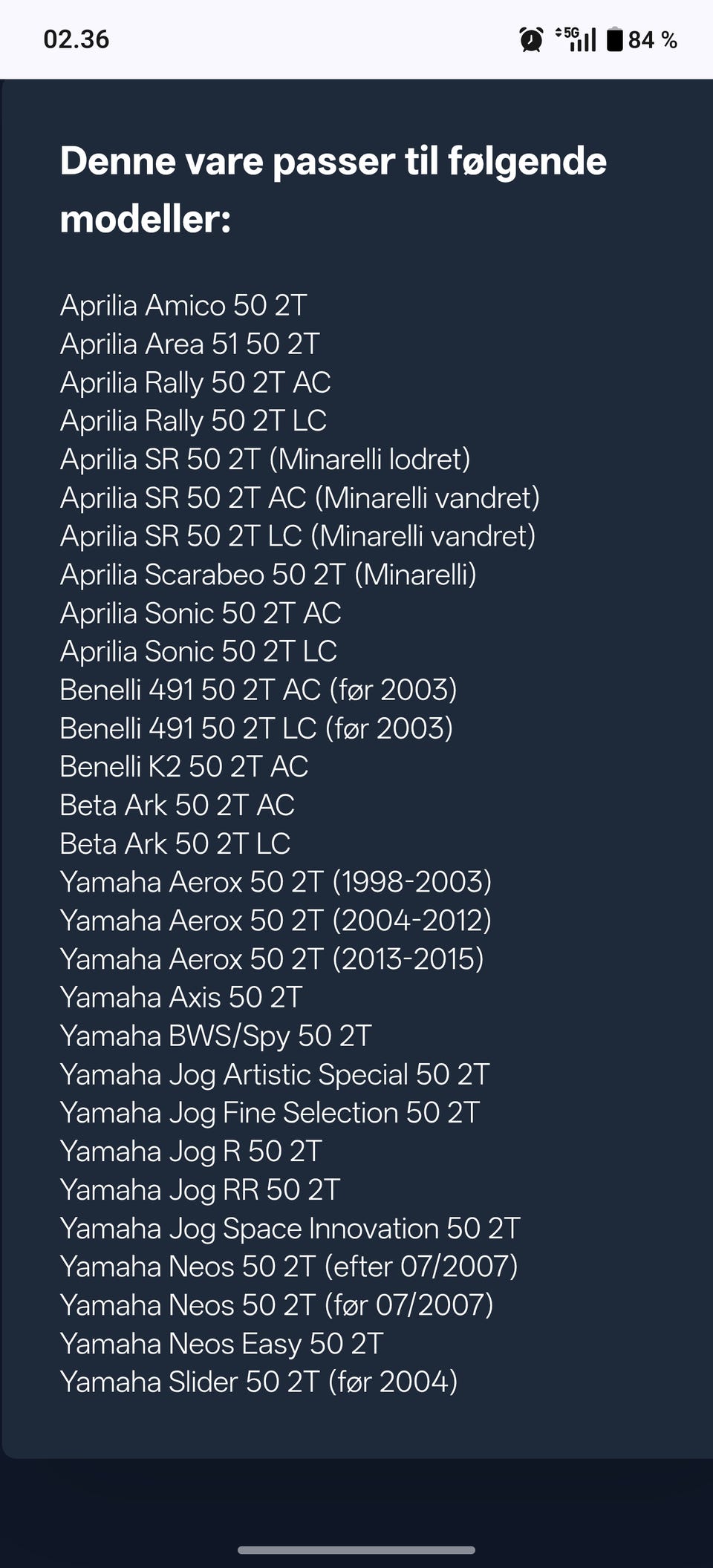Tap the bottom navigation gesture handle
This screenshot has height=1568, width=713.
(x=356, y=1549)
